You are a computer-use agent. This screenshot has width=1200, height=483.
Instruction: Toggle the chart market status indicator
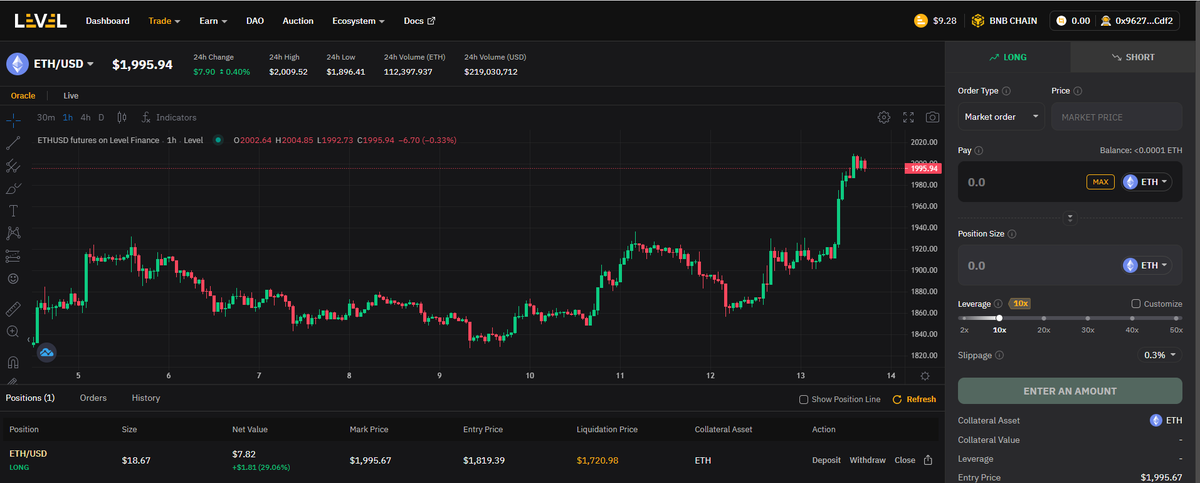pyautogui.click(x=217, y=140)
